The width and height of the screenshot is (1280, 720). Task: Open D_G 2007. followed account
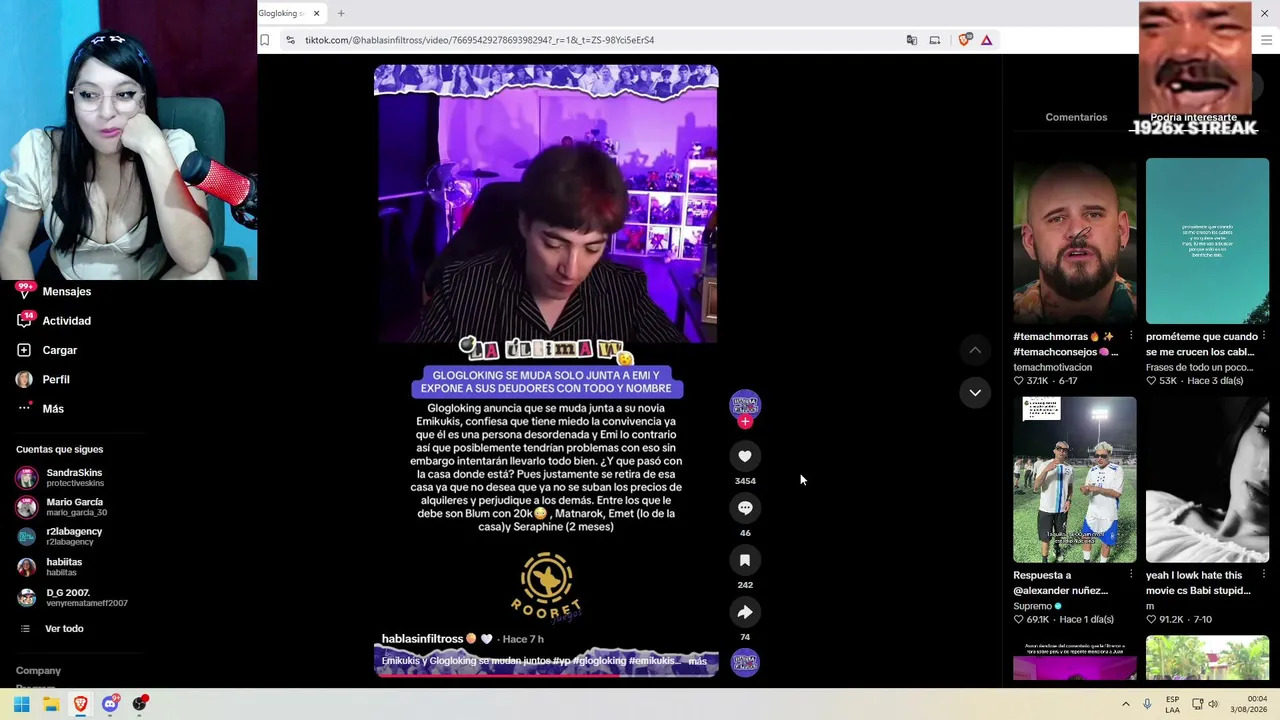click(72, 597)
